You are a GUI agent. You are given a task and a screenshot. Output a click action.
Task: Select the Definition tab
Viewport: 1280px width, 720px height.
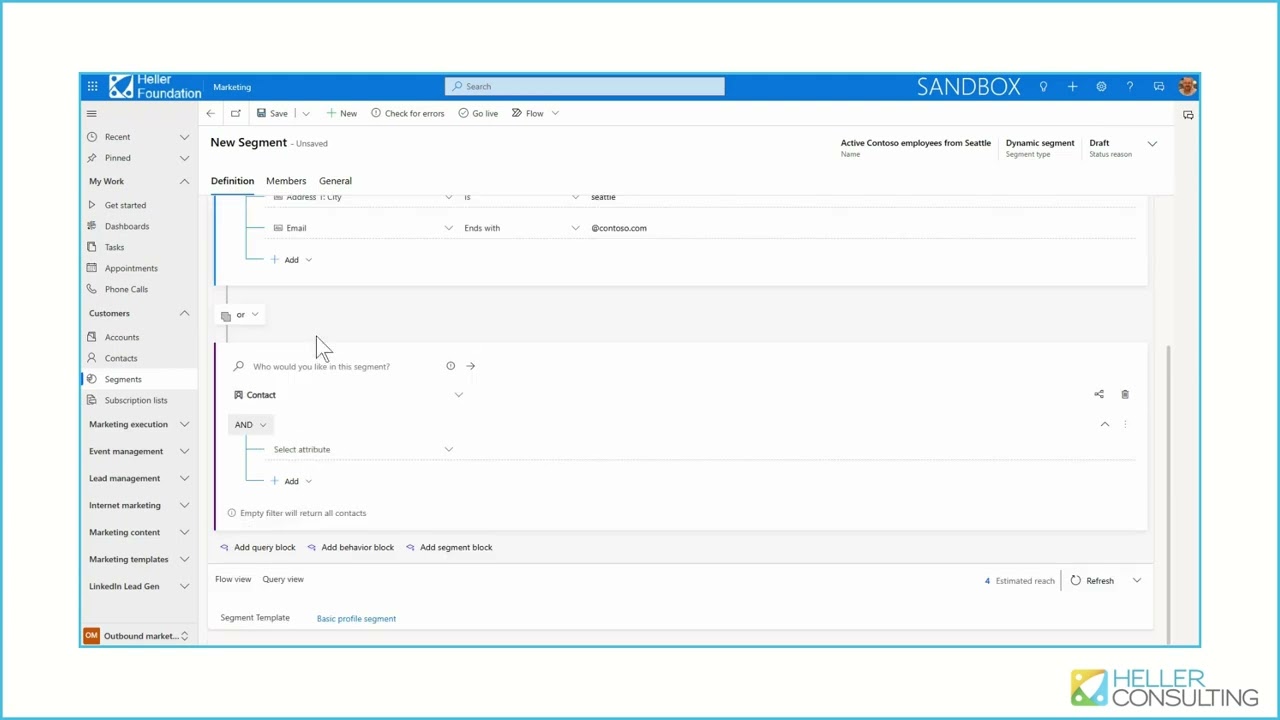pyautogui.click(x=232, y=181)
